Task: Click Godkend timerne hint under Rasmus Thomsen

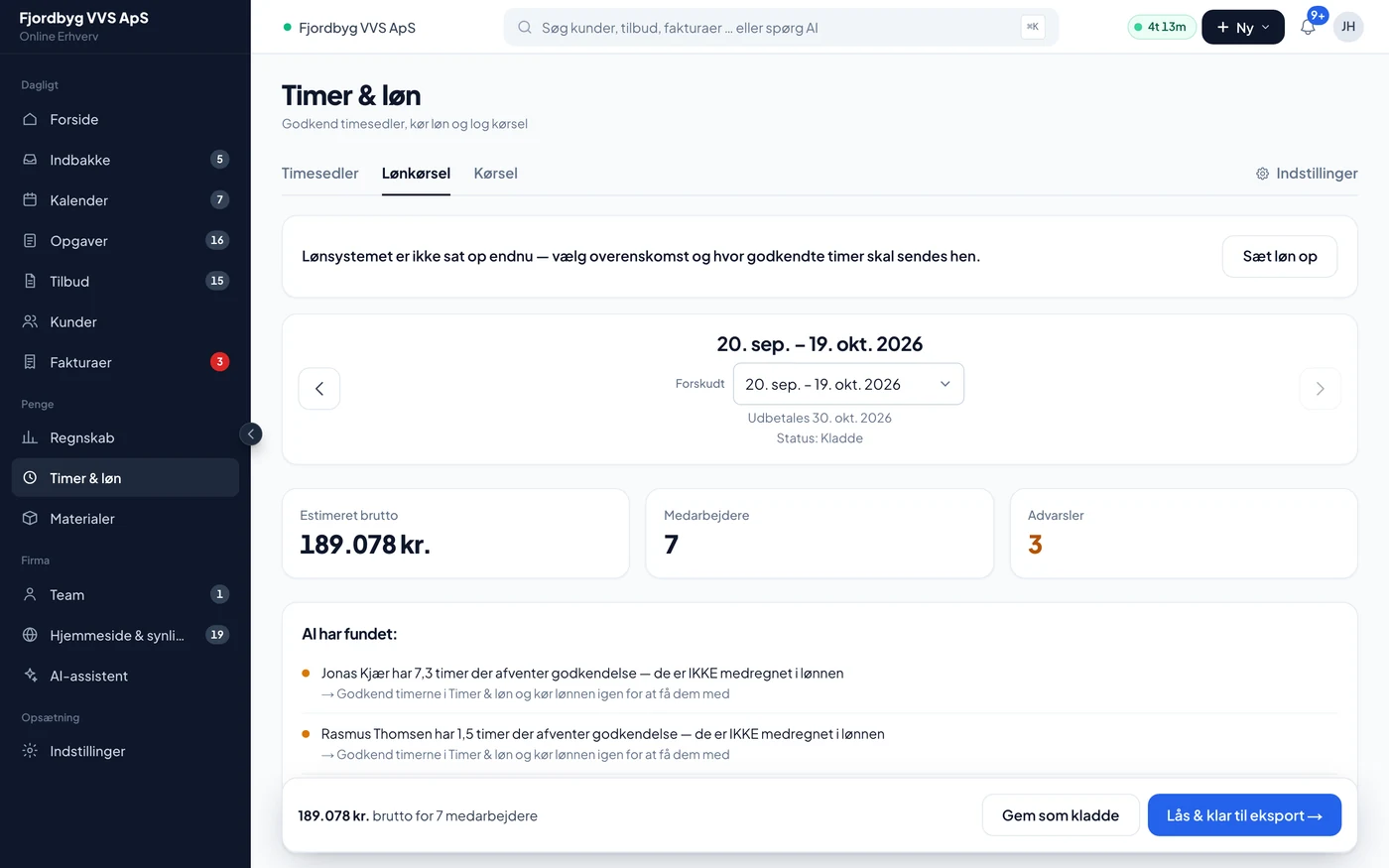Action: pos(526,755)
